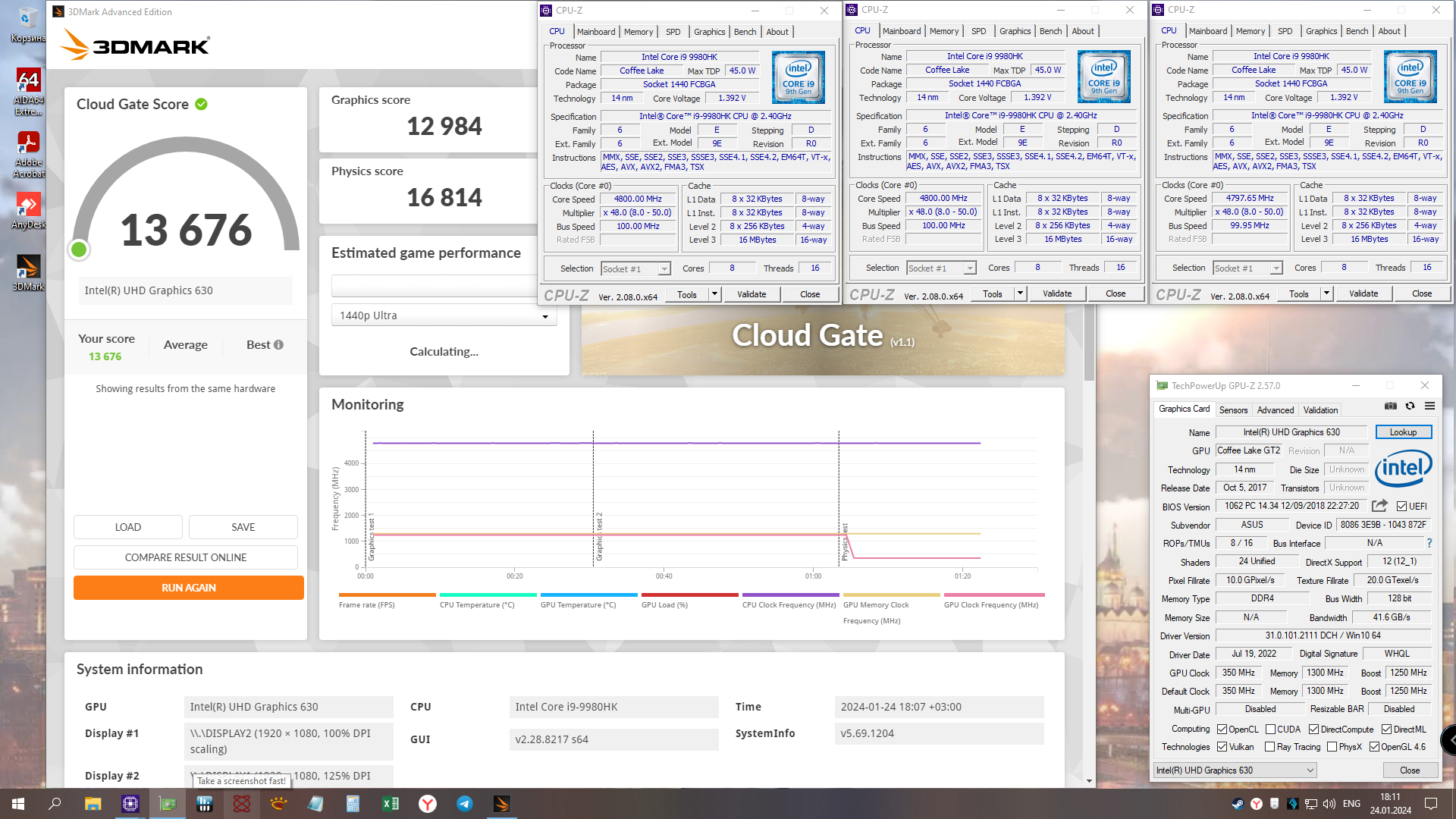Click the SAVE button in 3DMark

pos(243,527)
